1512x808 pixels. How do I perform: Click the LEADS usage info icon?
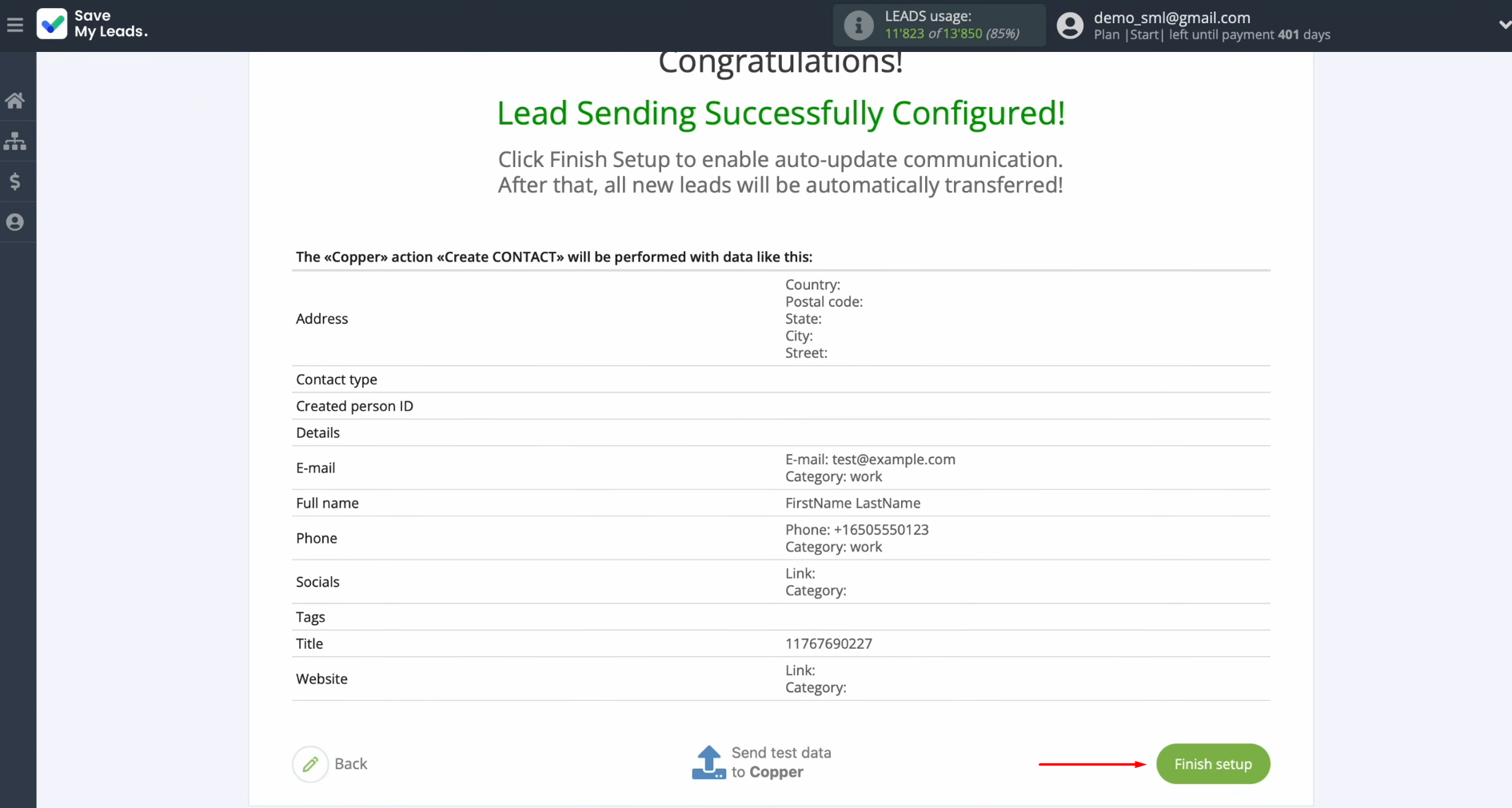click(x=858, y=26)
